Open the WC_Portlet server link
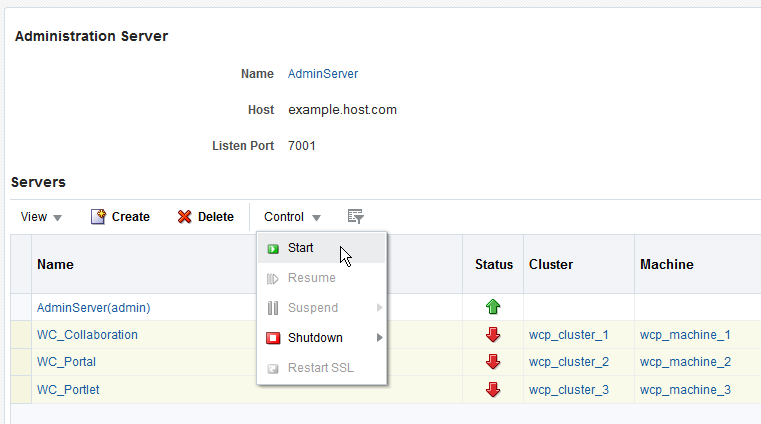This screenshot has width=761, height=424. tap(68, 390)
